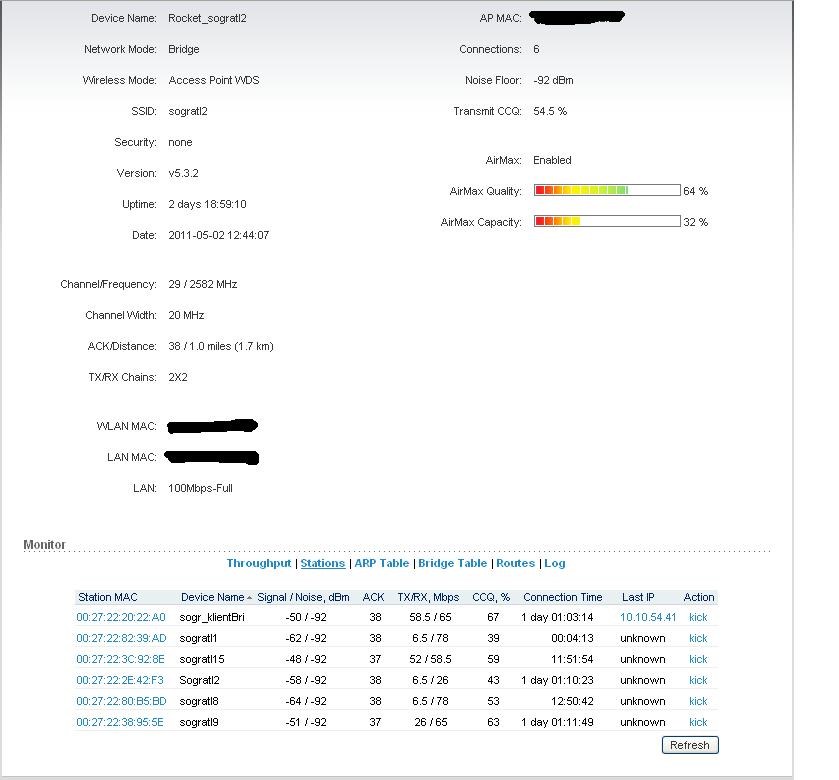The width and height of the screenshot is (839, 780).
Task: Sort table by Station MAC header
Action: [108, 597]
